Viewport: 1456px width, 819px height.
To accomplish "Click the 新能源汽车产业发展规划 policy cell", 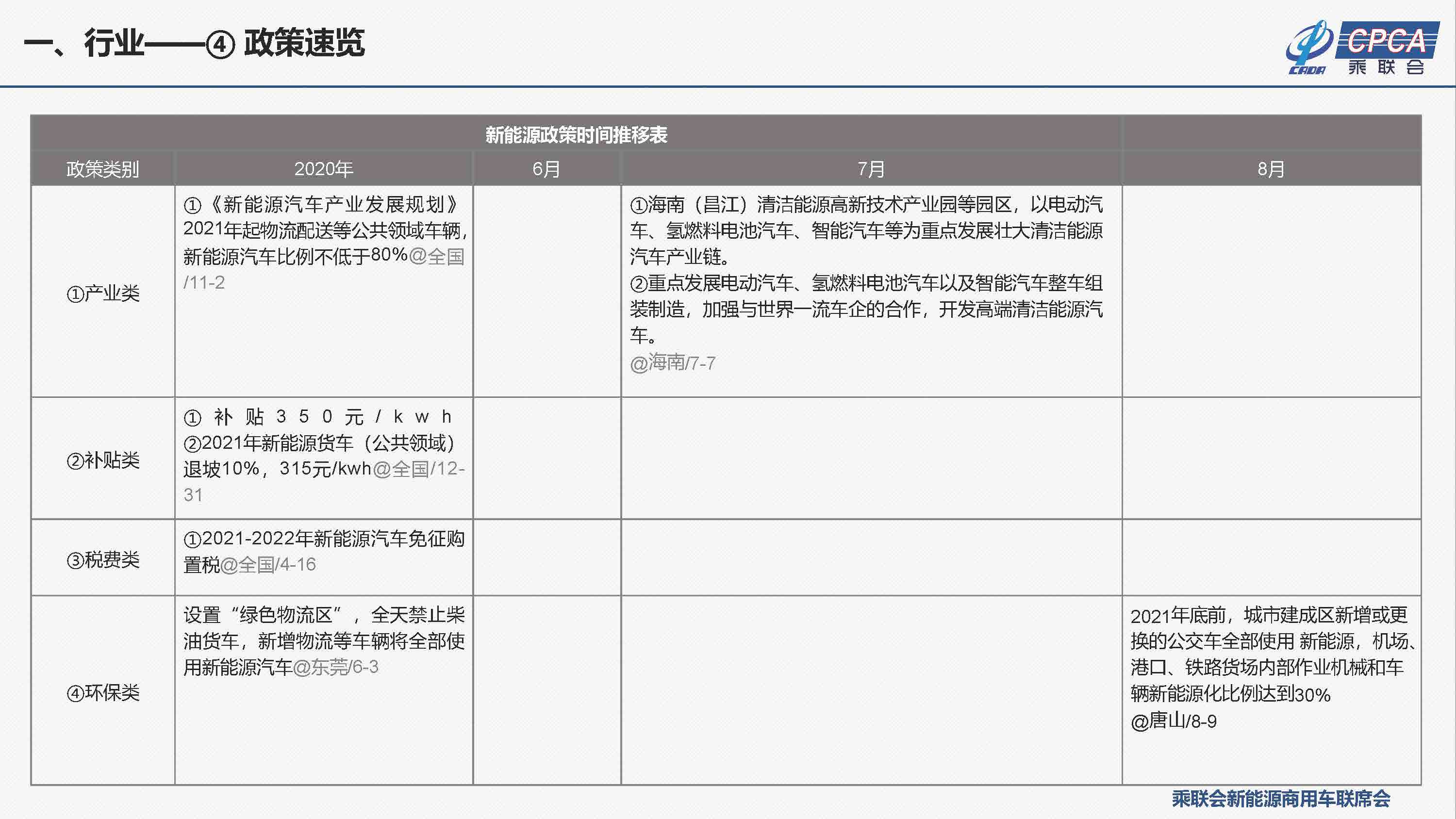I will click(324, 291).
